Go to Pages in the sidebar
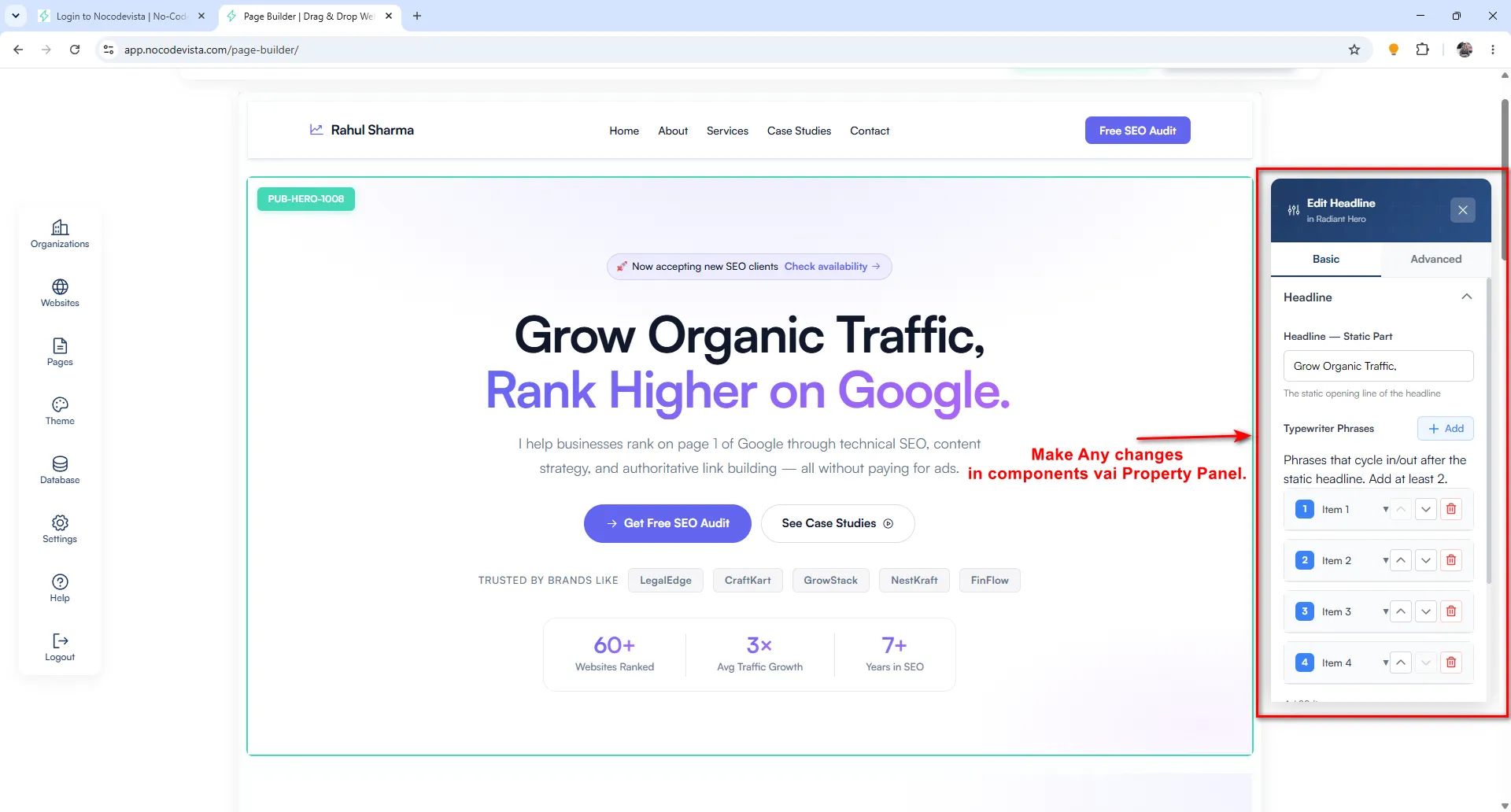Viewport: 1511px width, 812px height. [x=60, y=352]
